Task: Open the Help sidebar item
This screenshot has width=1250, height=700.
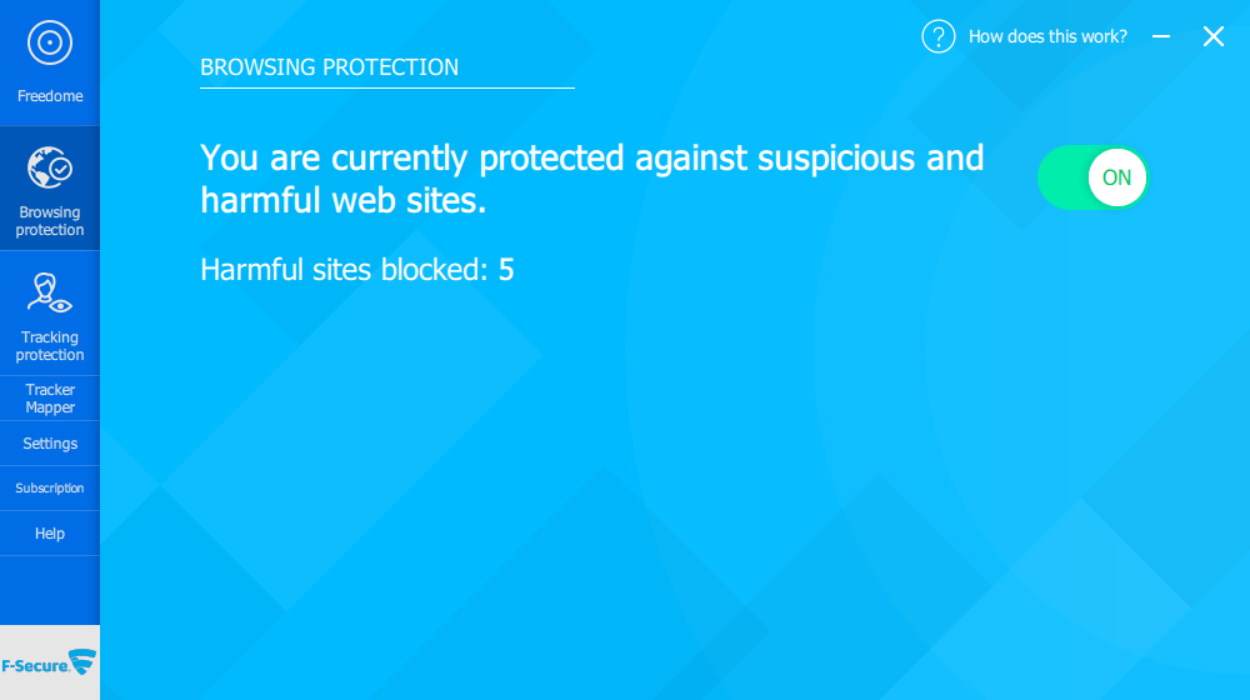Action: 50,533
